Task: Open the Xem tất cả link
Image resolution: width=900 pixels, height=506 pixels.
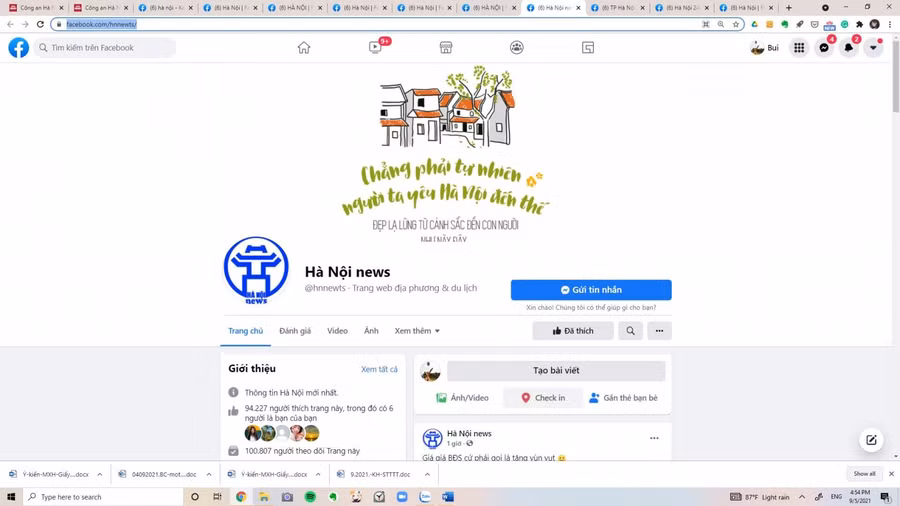Action: pos(379,369)
